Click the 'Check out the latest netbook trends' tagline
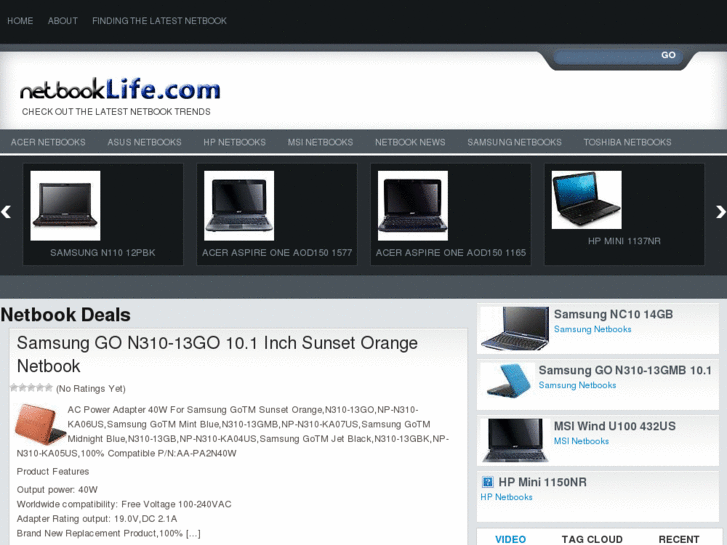The height and width of the screenshot is (545, 727). pos(116,112)
